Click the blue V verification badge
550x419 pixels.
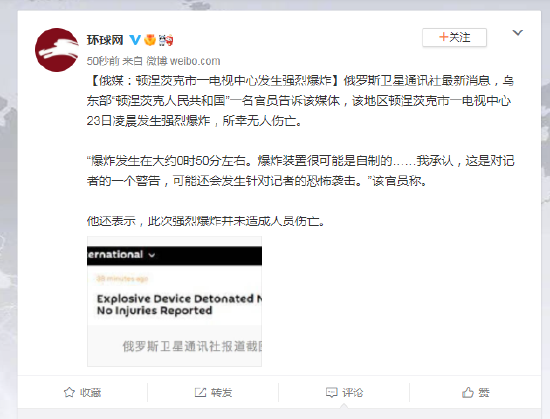(135, 40)
